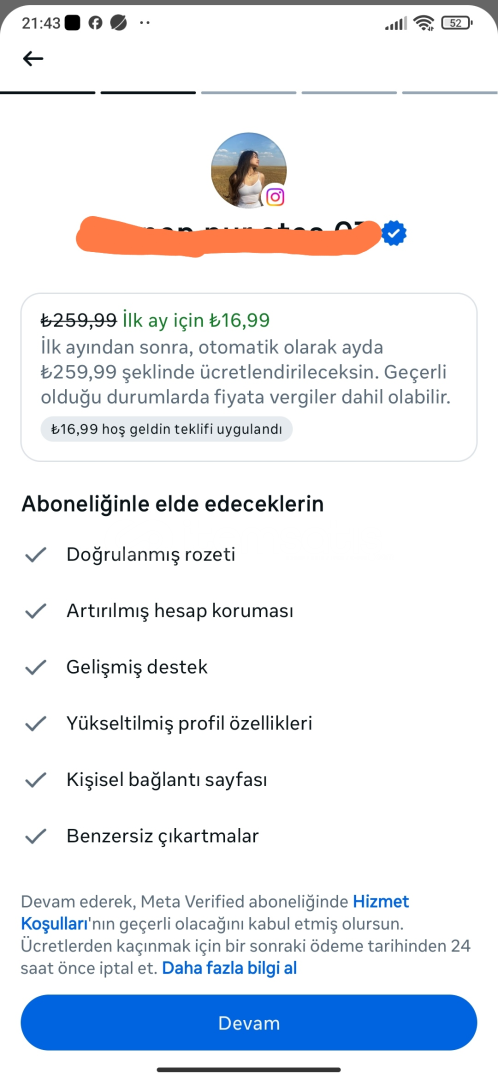
Task: Tap the pricing offer card
Action: pyautogui.click(x=249, y=377)
